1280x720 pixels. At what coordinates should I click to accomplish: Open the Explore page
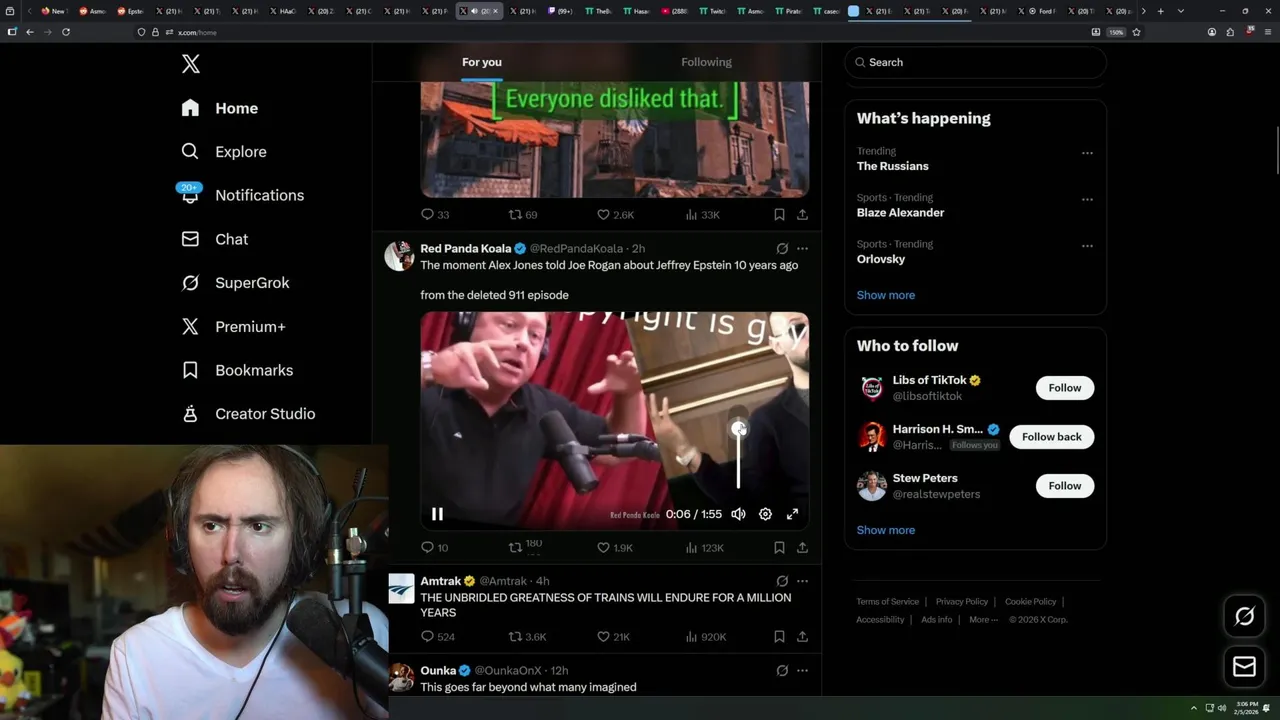(224, 152)
